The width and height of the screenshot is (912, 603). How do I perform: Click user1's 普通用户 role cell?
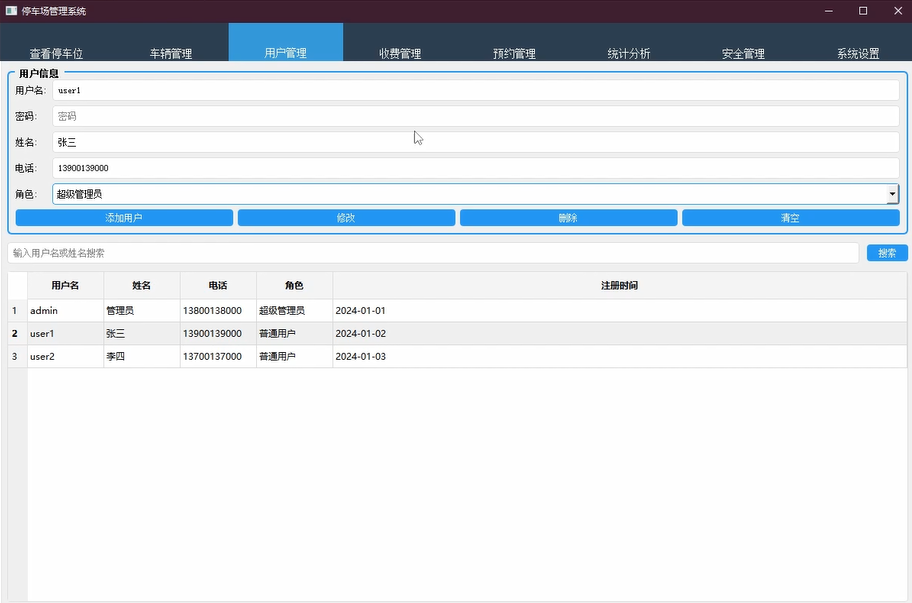(x=294, y=334)
